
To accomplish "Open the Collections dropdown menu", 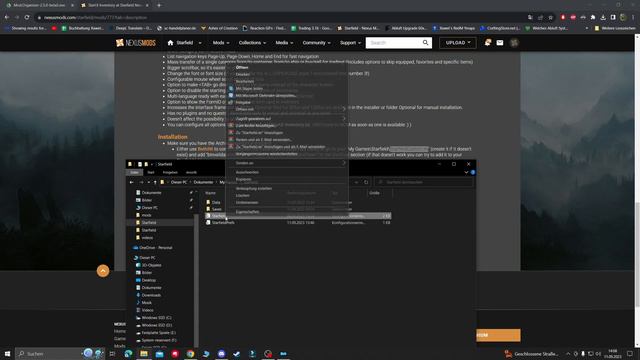I will pos(252,42).
